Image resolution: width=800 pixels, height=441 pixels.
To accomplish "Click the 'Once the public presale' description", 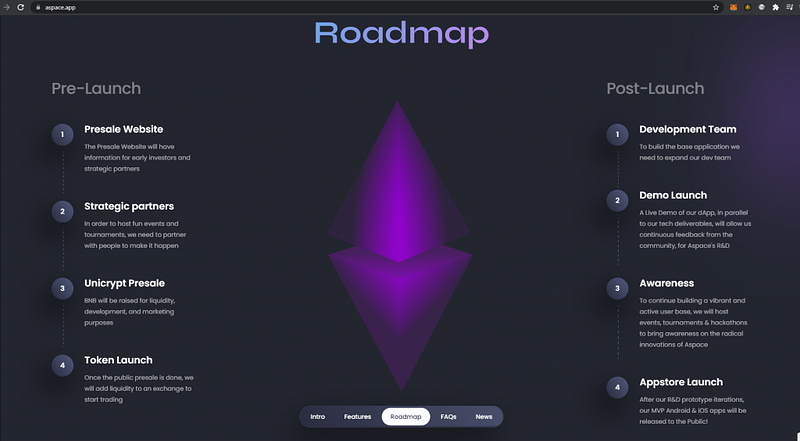I will click(x=139, y=388).
